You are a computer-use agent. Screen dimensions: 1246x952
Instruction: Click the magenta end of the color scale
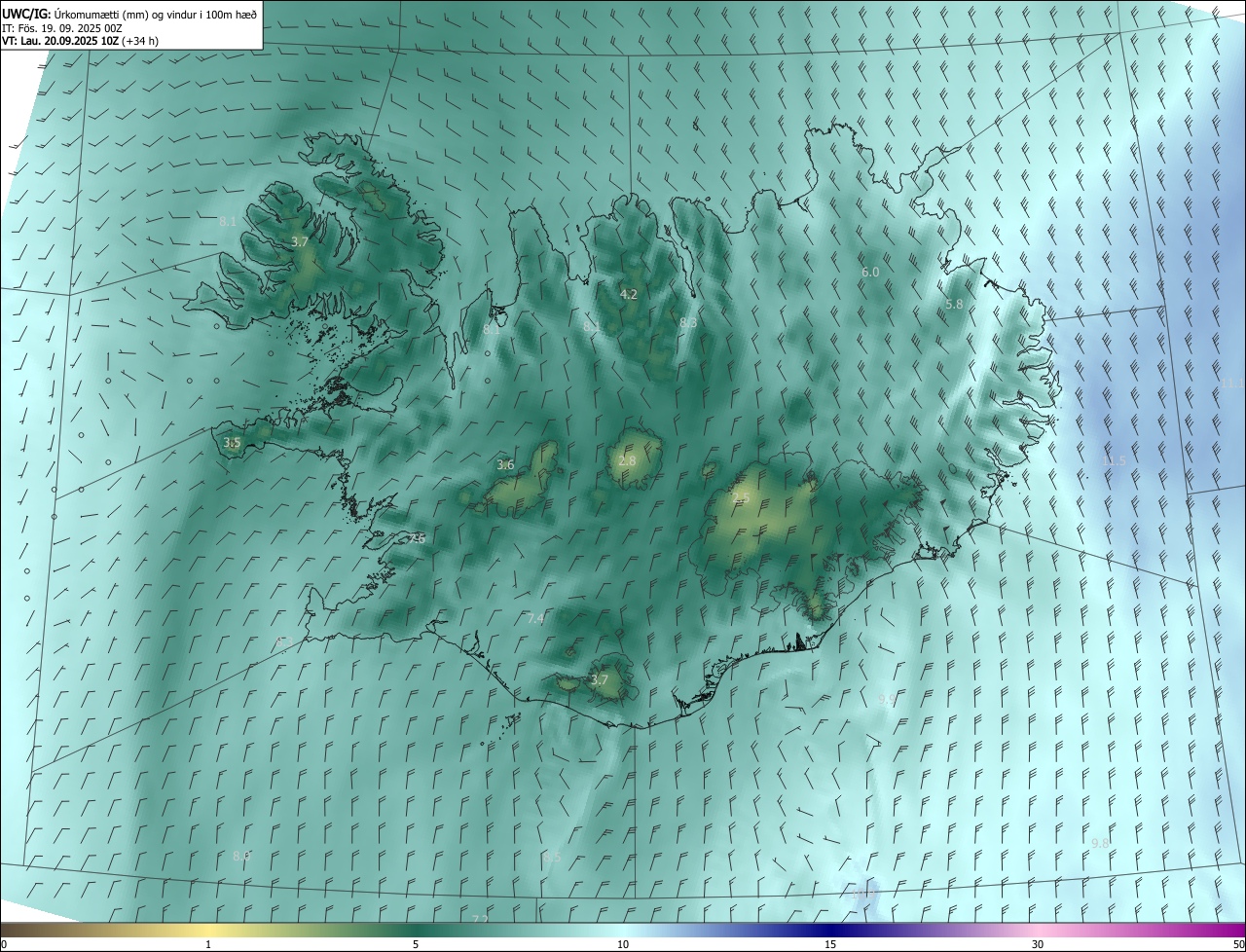click(x=1227, y=930)
